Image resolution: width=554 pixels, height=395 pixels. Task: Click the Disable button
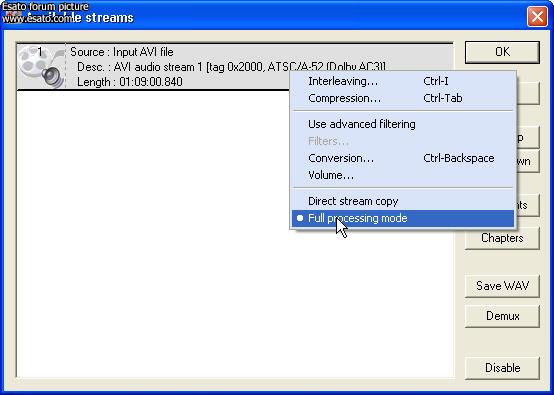pyautogui.click(x=502, y=368)
